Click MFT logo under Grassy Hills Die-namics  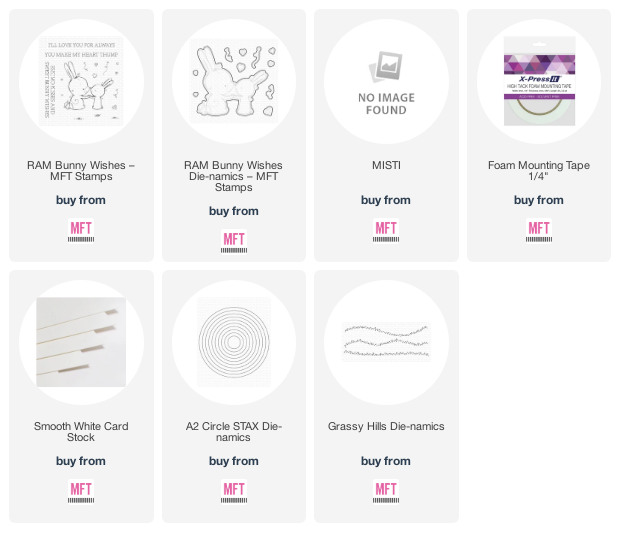tap(386, 492)
